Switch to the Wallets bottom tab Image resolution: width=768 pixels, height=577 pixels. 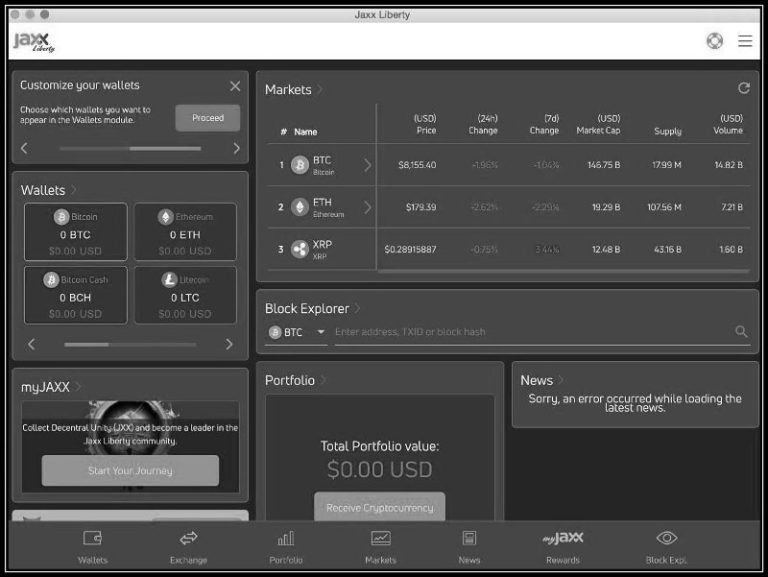pyautogui.click(x=92, y=547)
